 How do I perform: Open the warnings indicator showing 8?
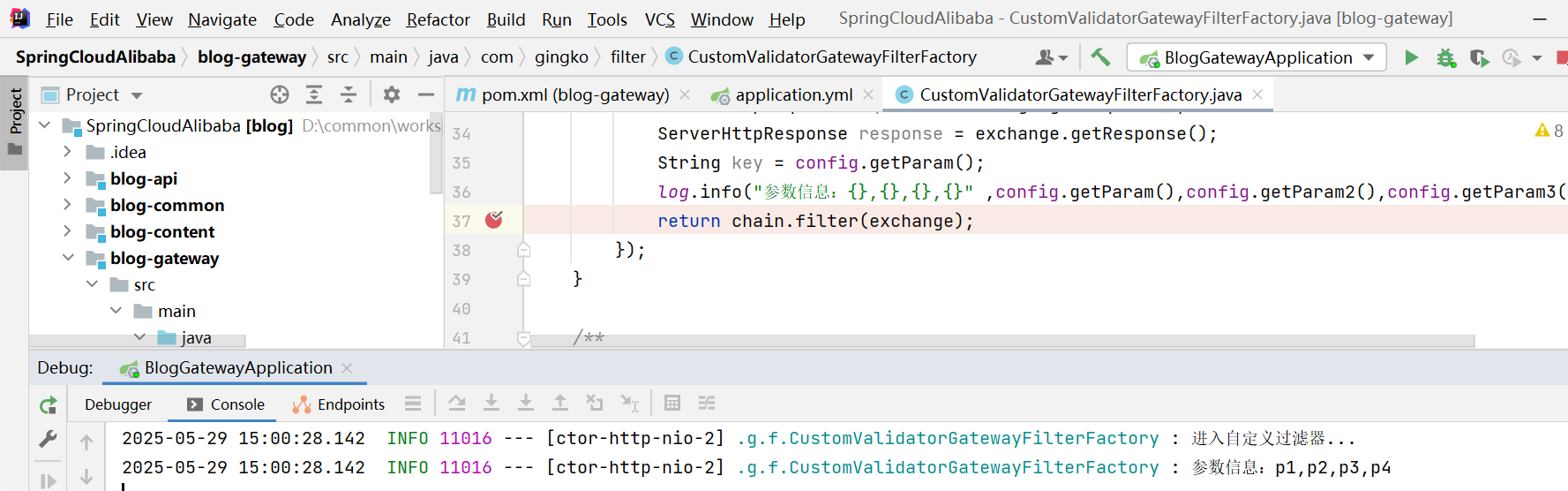(1549, 131)
